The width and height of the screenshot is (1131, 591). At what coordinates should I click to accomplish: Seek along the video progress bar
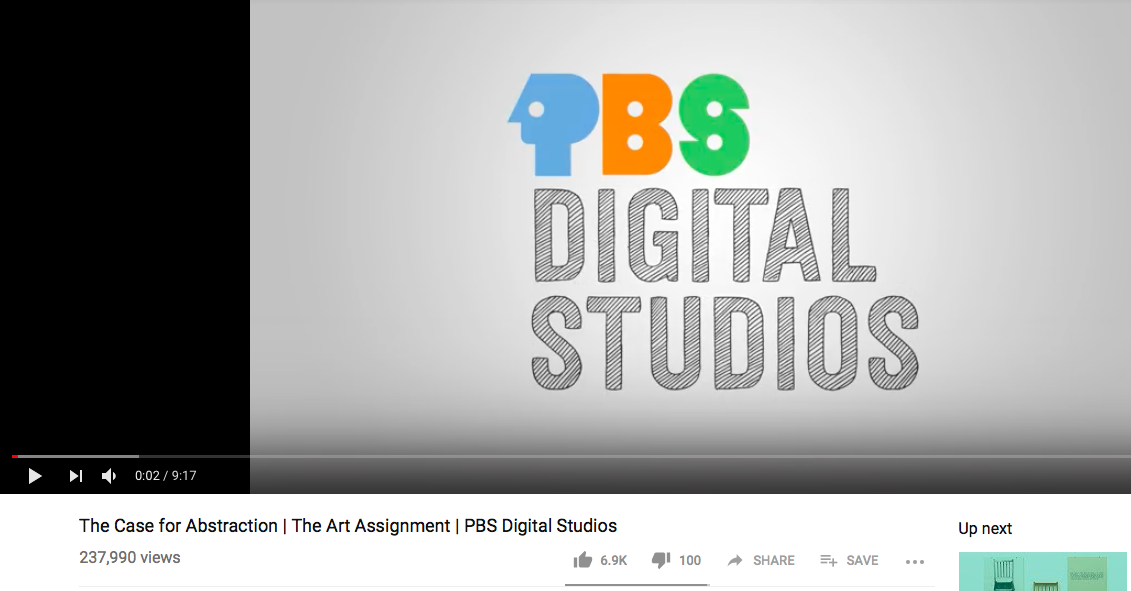pos(565,456)
